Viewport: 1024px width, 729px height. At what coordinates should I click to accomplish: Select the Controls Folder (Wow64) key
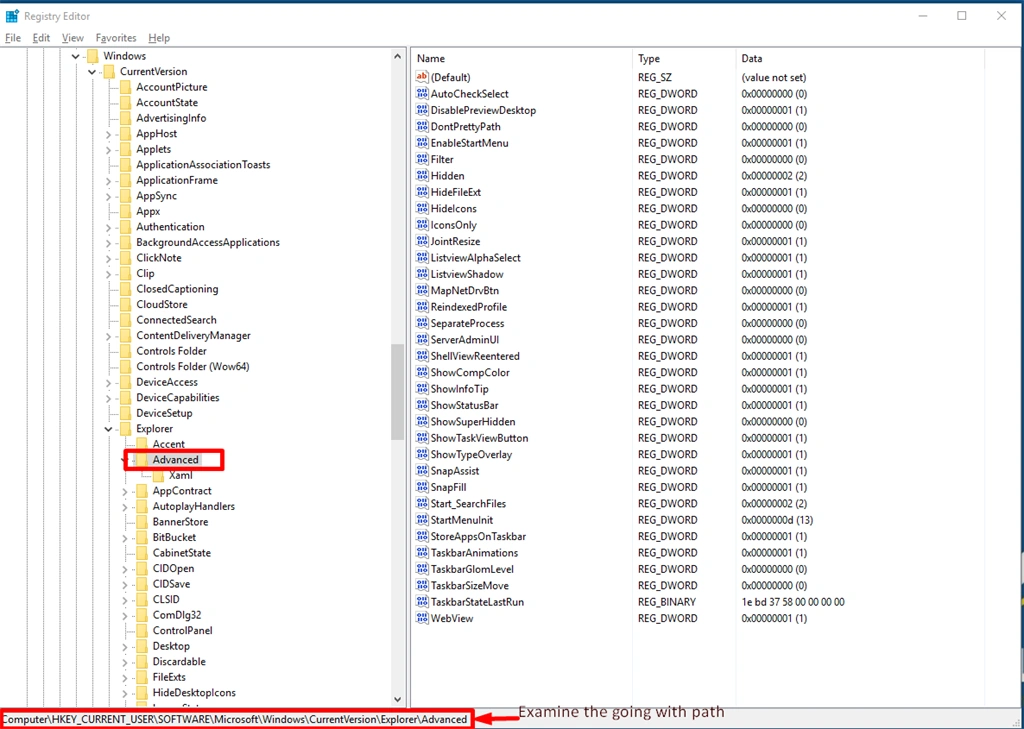(x=193, y=367)
